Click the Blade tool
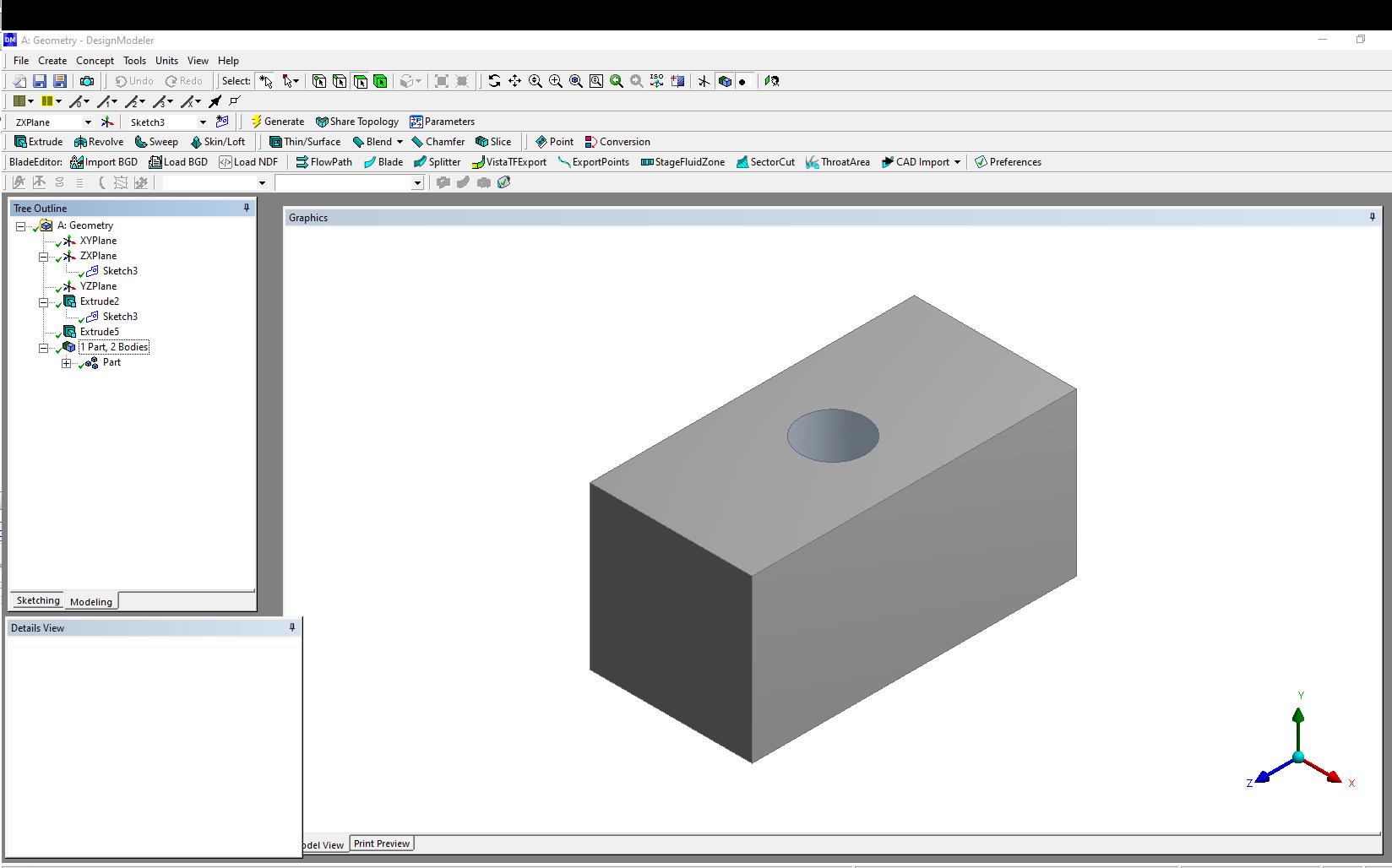 click(383, 162)
